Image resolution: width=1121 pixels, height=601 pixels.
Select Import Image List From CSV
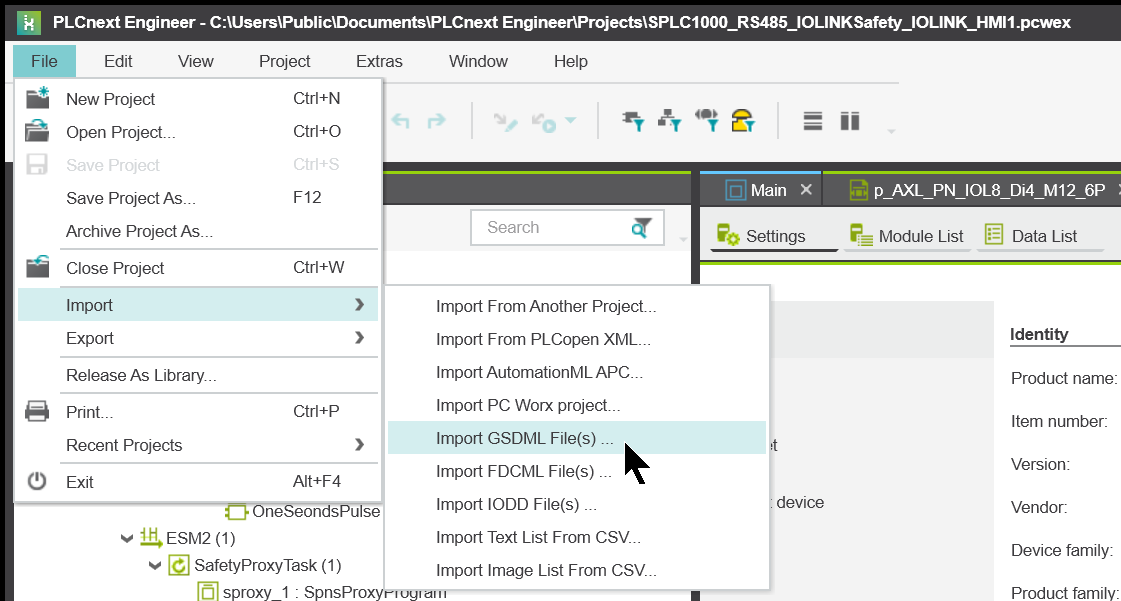(x=577, y=570)
